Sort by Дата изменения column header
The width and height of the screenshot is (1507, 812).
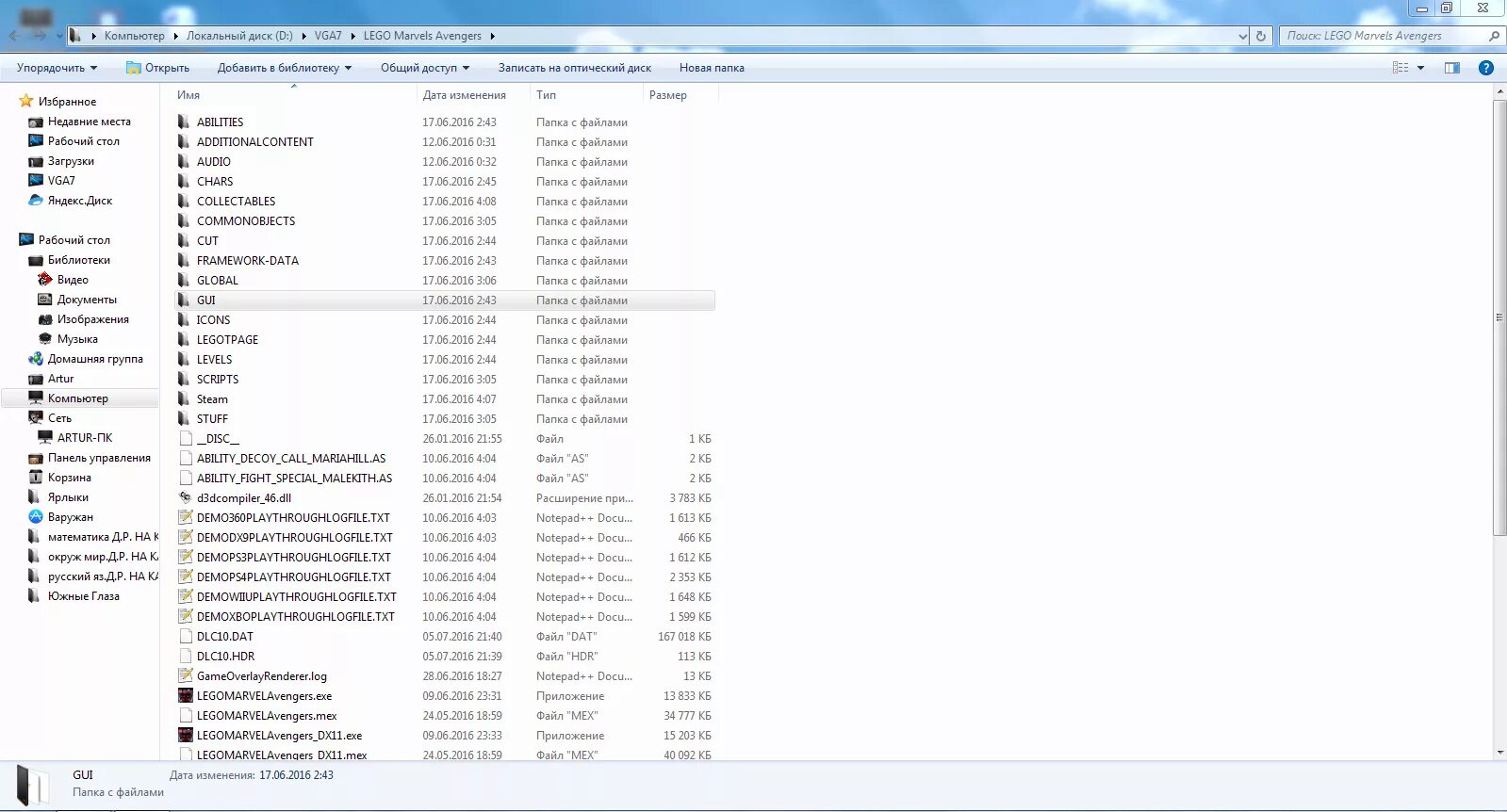(473, 95)
